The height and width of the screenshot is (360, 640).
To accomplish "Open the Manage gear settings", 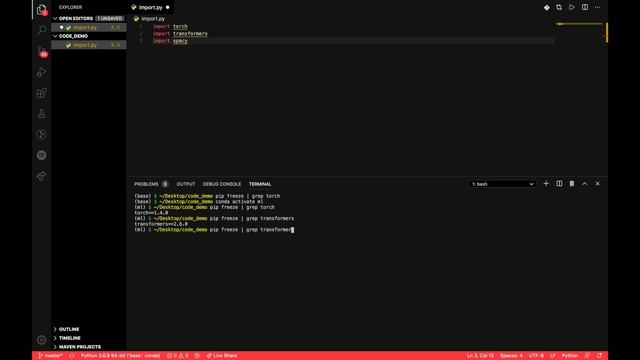I will (x=42, y=340).
